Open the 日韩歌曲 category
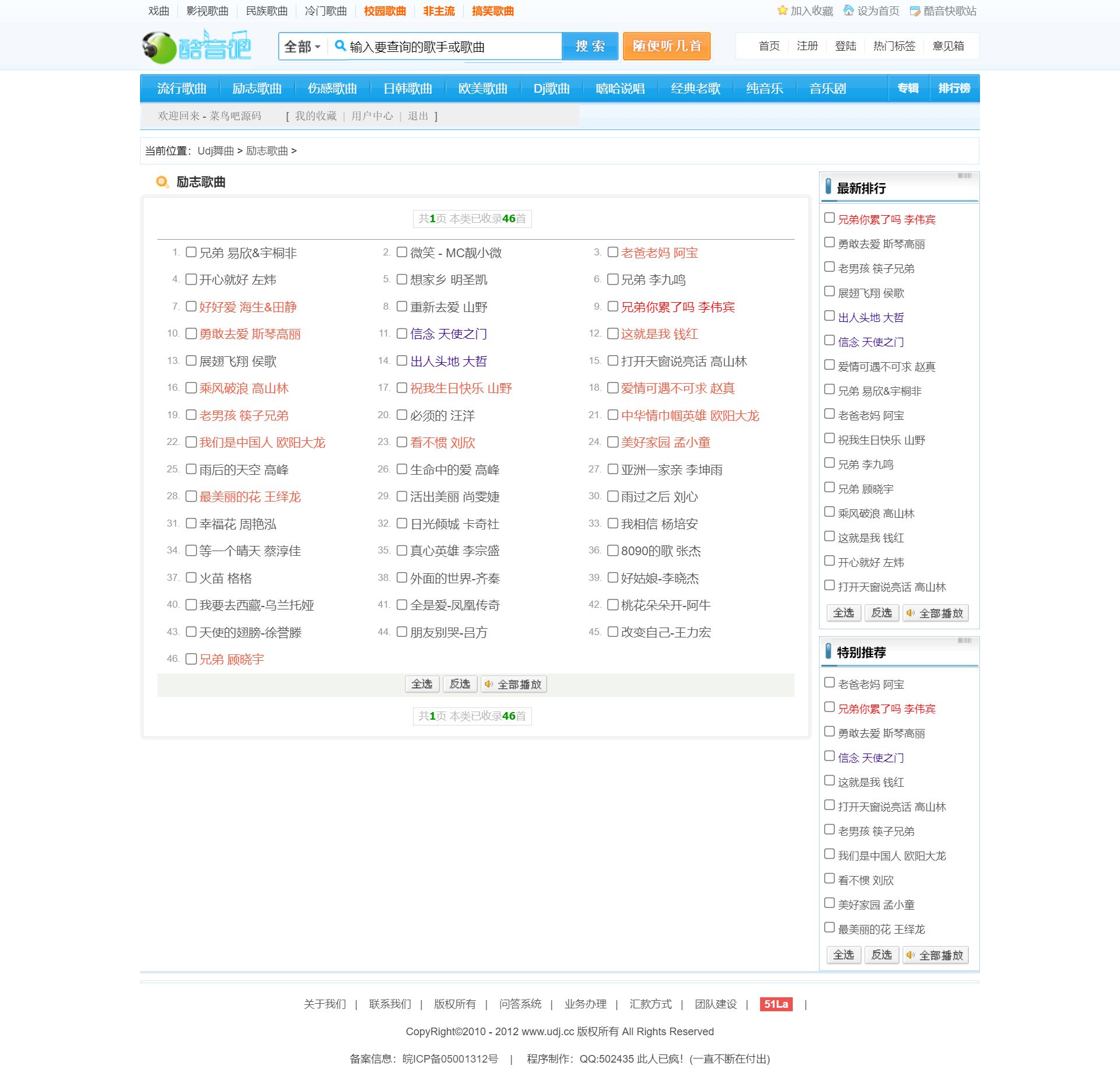The height and width of the screenshot is (1090, 1120). (407, 89)
